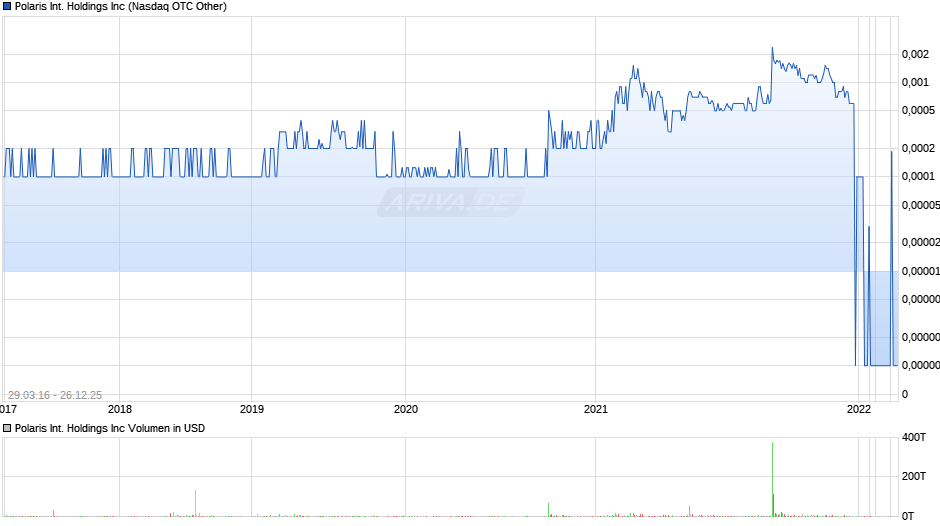
Task: Click the 2021 label on the time axis
Action: 595,410
